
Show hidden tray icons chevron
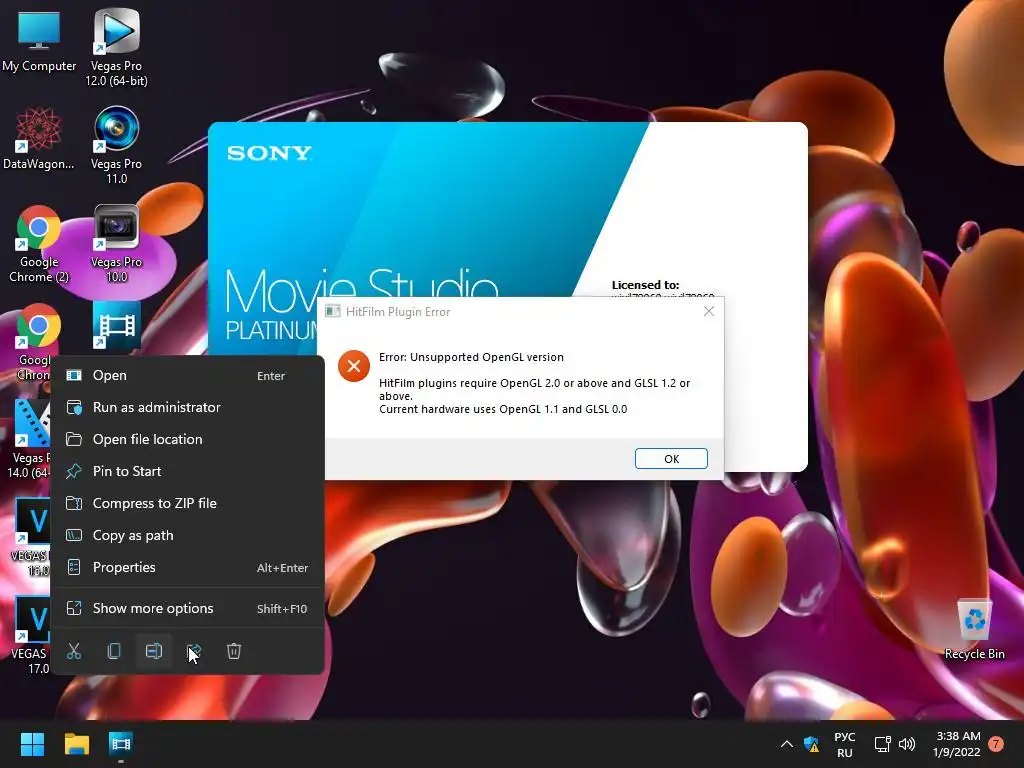coord(787,744)
